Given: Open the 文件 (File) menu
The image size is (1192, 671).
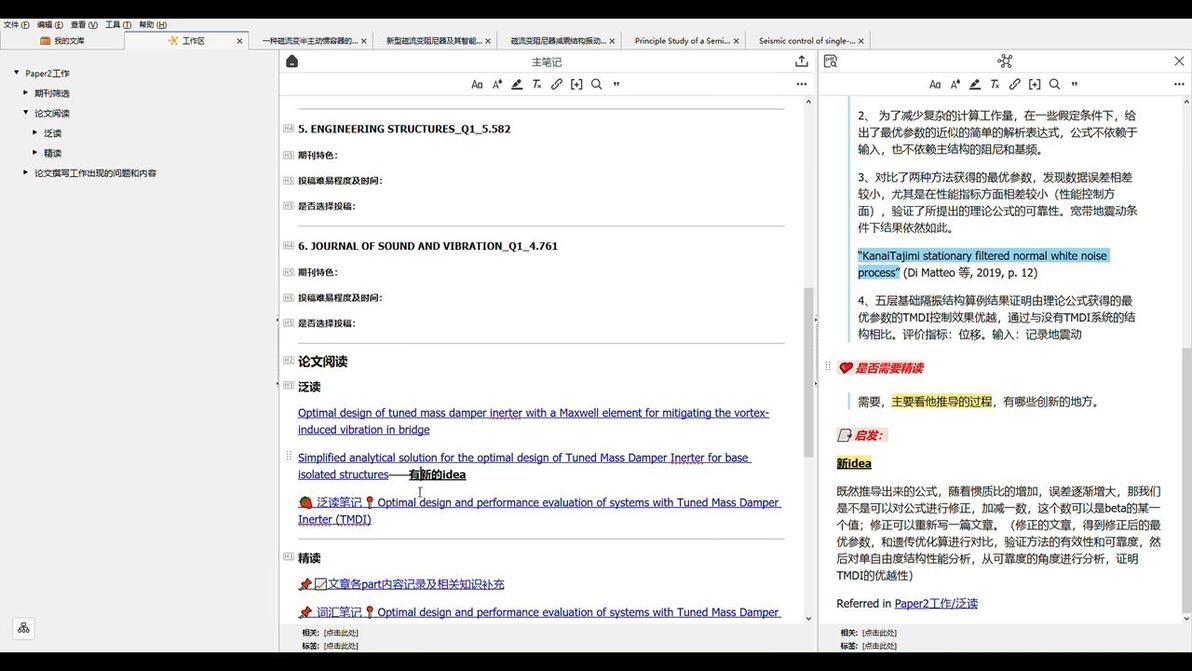Looking at the screenshot, I should pos(16,24).
